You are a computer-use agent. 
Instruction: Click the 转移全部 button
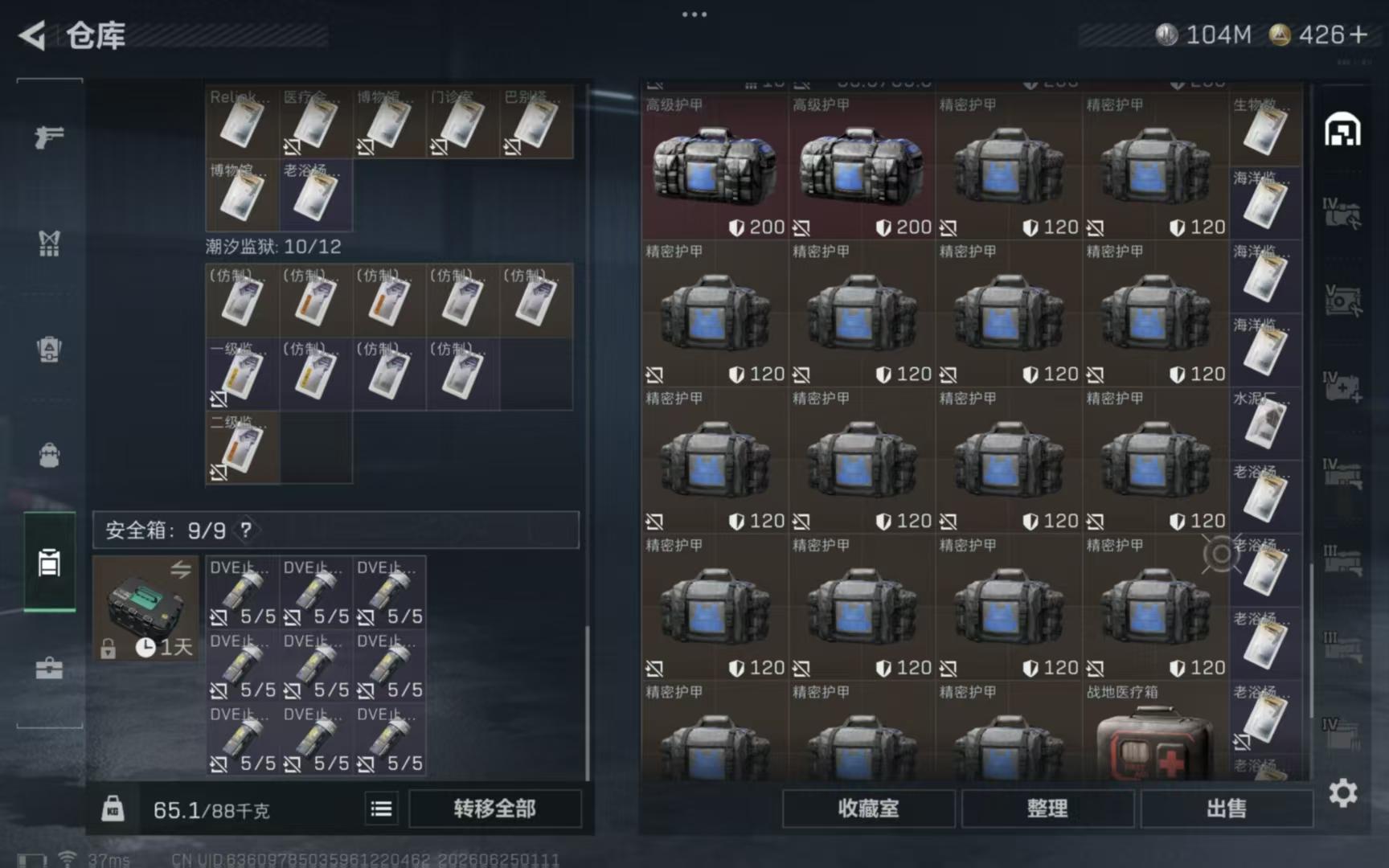tap(494, 809)
